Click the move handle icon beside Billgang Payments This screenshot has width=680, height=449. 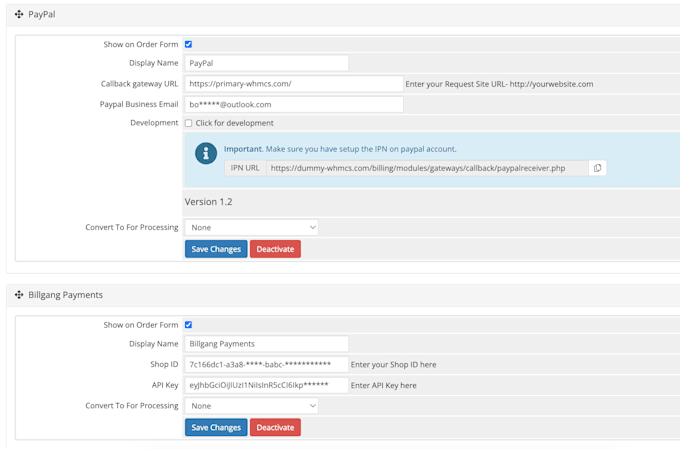(x=19, y=295)
